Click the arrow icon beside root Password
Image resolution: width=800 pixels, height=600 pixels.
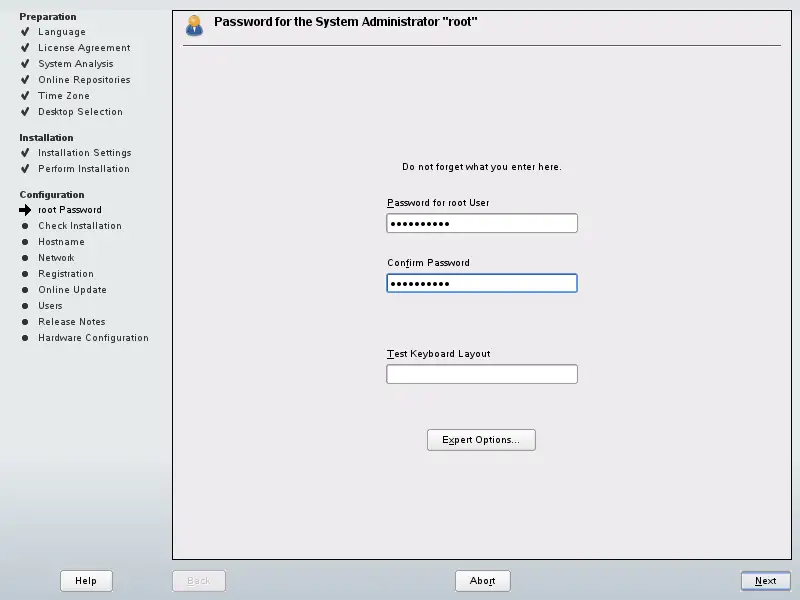point(25,210)
